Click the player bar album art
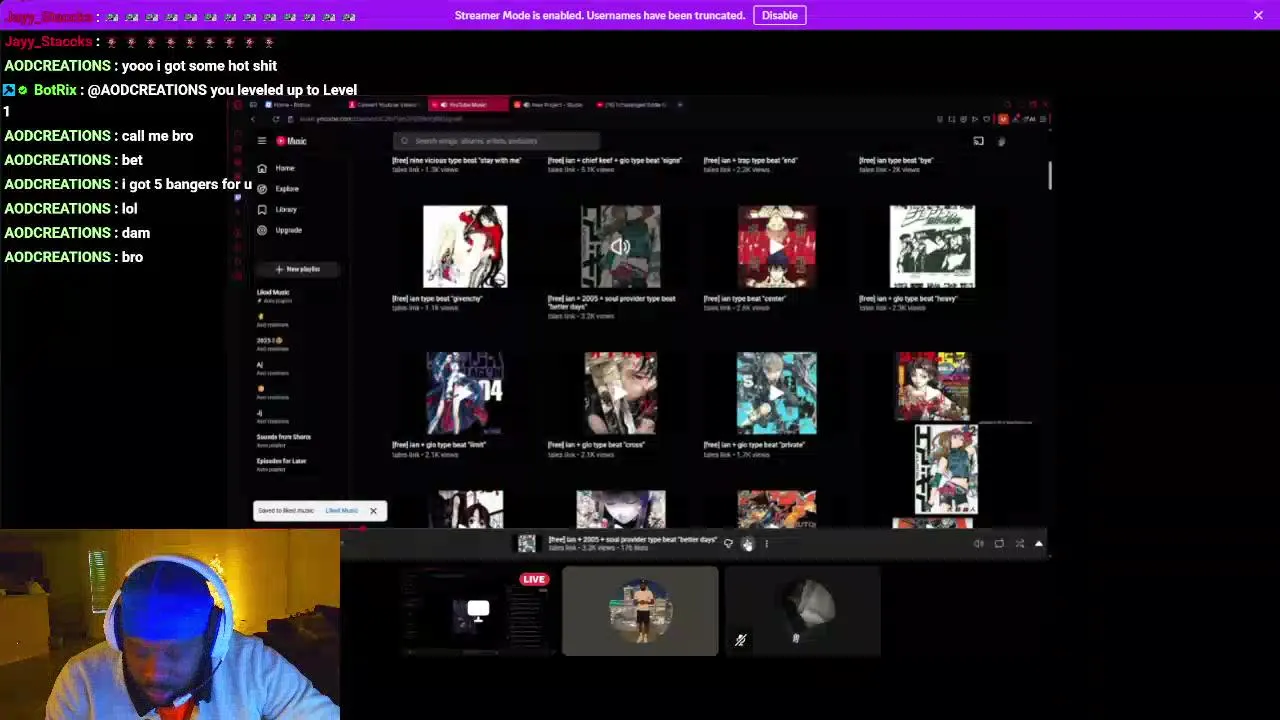 point(527,543)
